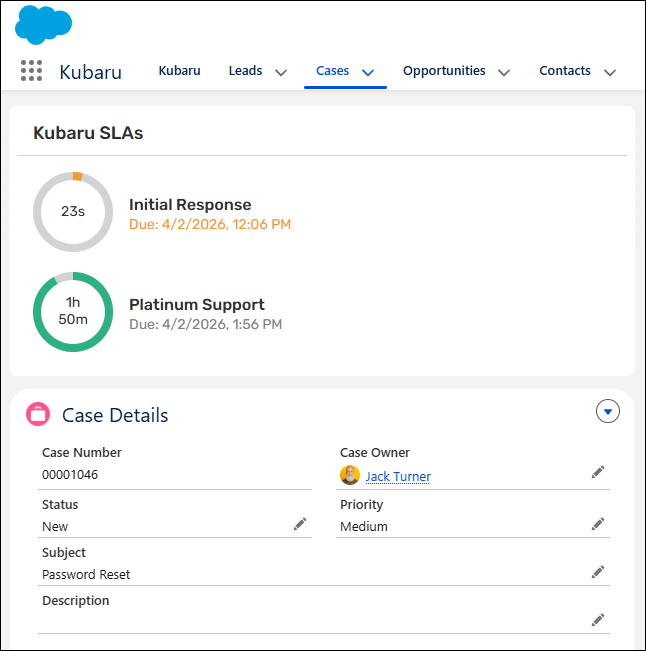
Task: Open the Case Details actions dropdown
Action: (x=608, y=411)
